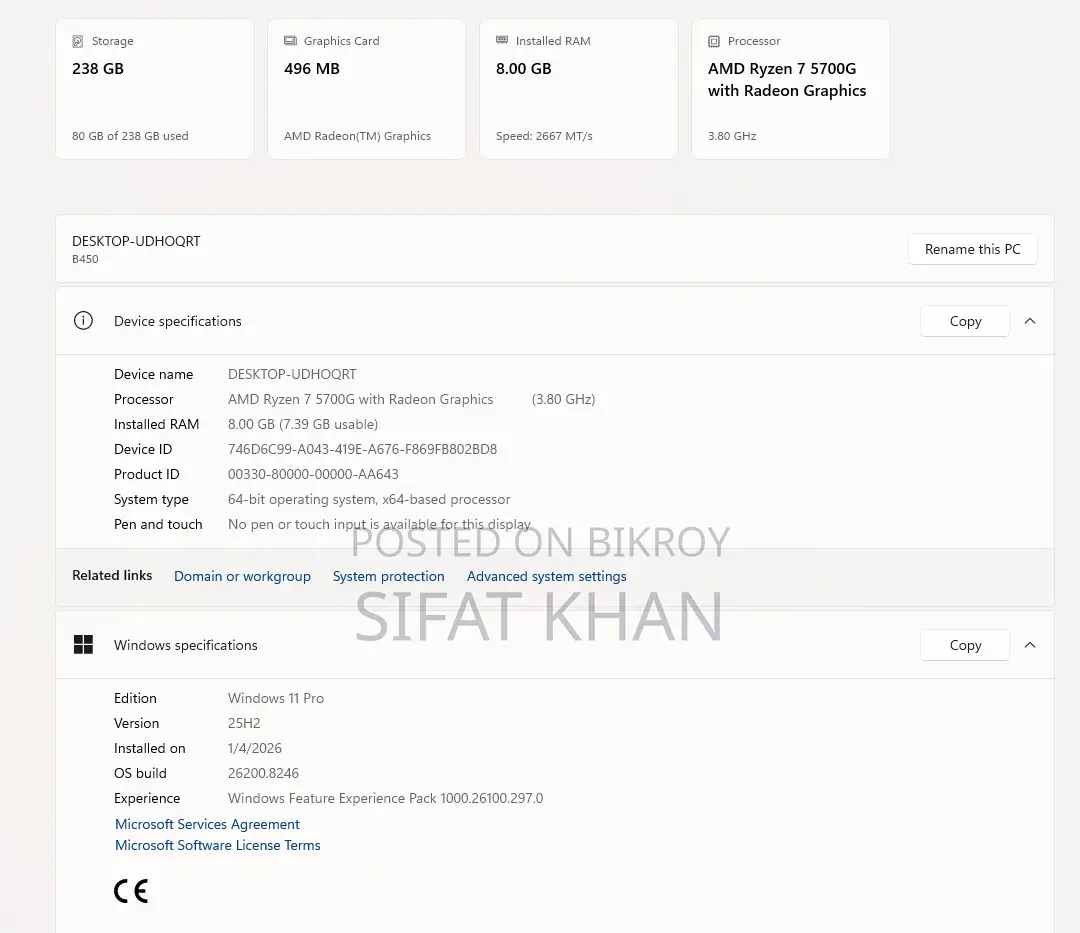Select 80 GB of 238 GB used text
The width and height of the screenshot is (1080, 933).
click(x=130, y=136)
